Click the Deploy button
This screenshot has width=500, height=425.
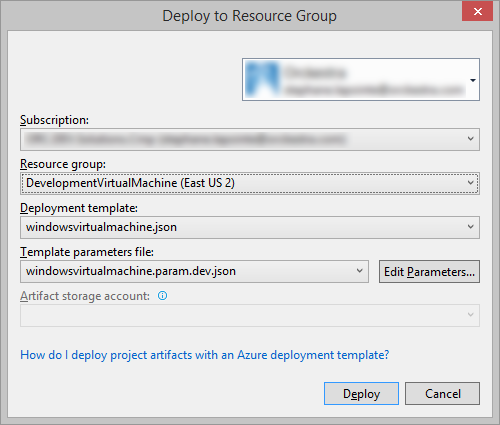(x=361, y=393)
